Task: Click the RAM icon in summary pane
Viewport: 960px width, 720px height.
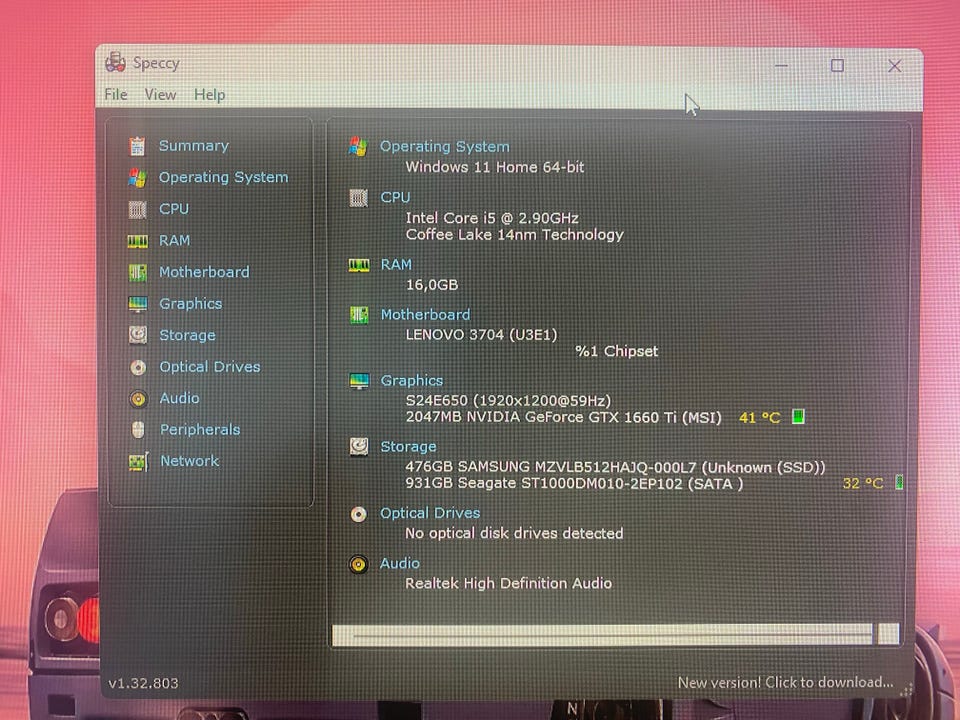Action: click(359, 264)
